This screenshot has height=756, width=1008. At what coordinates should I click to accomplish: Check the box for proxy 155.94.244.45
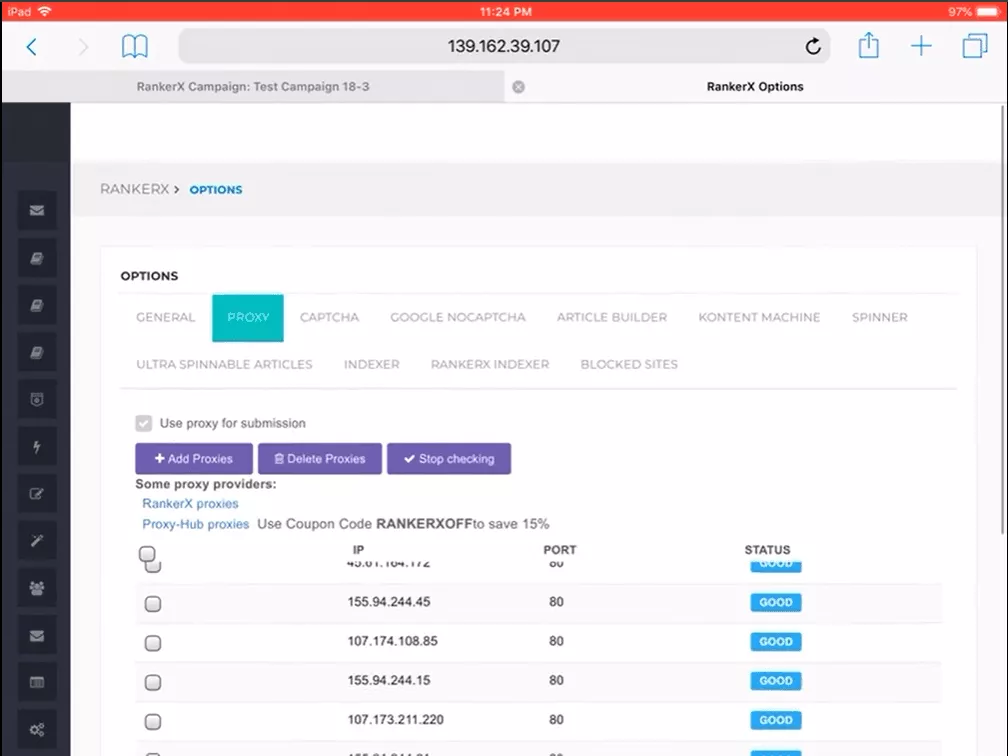coord(153,602)
